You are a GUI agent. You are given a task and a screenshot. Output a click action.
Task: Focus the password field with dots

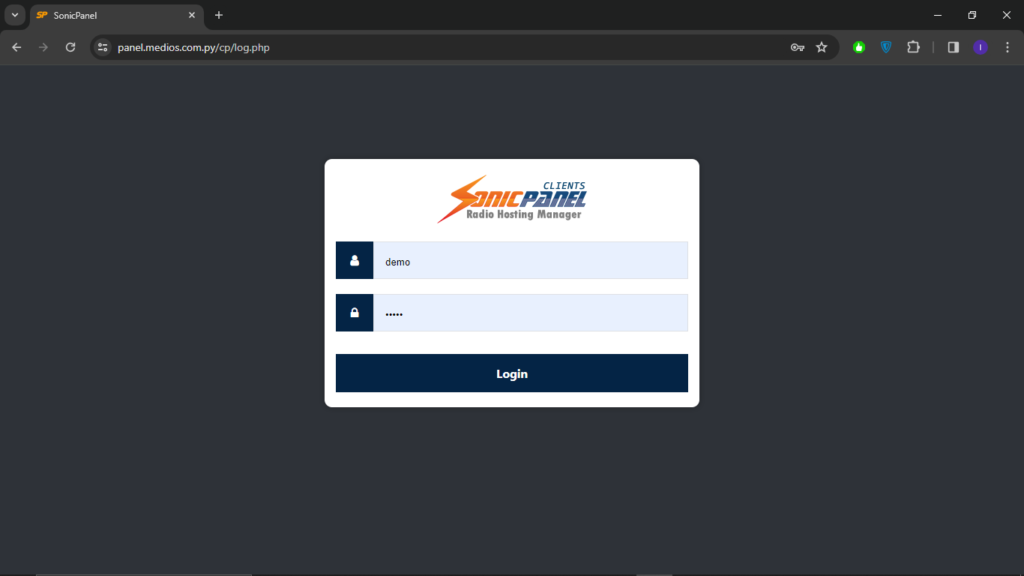pos(530,313)
